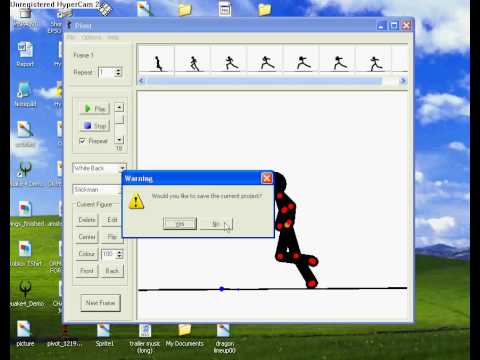Click the stickman's lowest red handle at the foot

312,284
